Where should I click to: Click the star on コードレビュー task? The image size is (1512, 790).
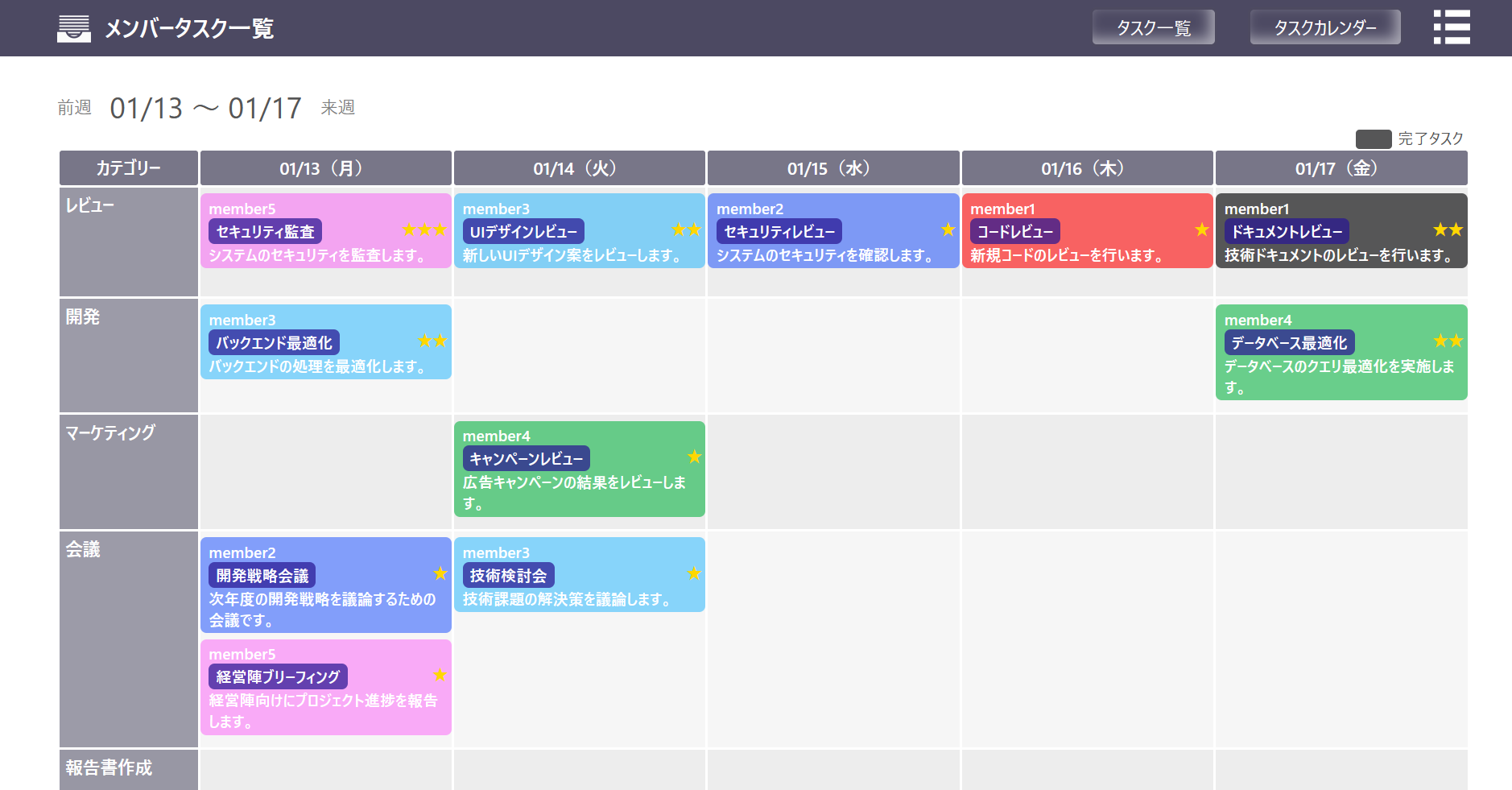(x=1201, y=230)
